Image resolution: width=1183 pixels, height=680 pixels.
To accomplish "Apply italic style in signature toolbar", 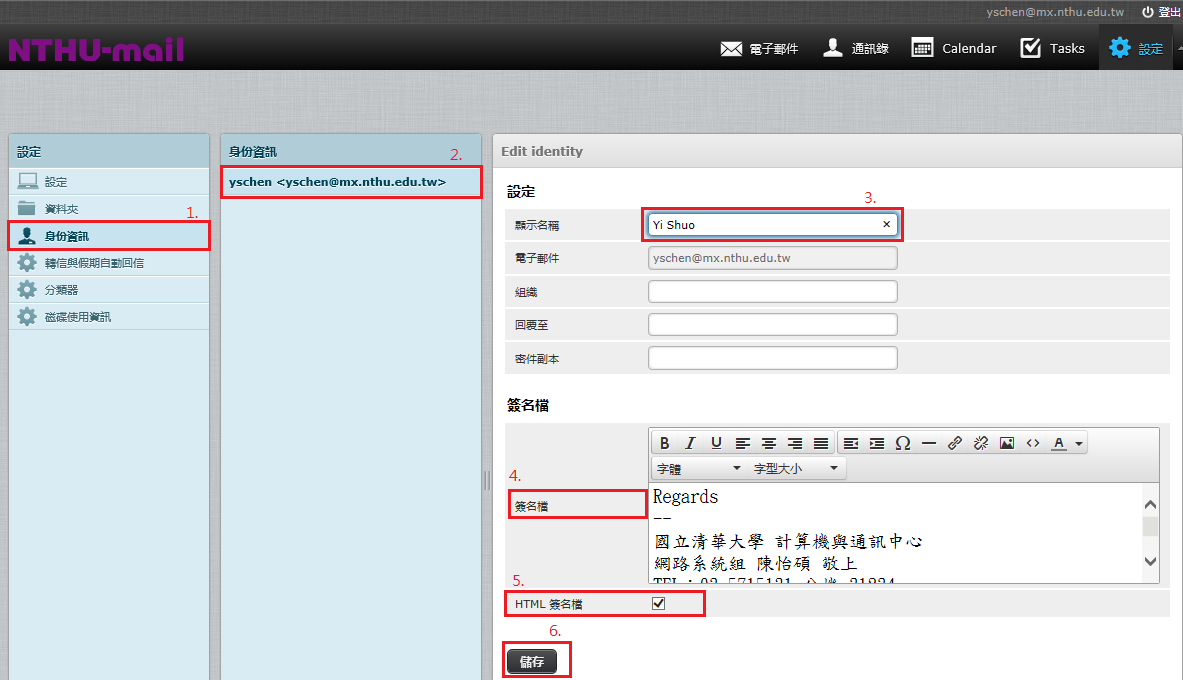I will (690, 443).
